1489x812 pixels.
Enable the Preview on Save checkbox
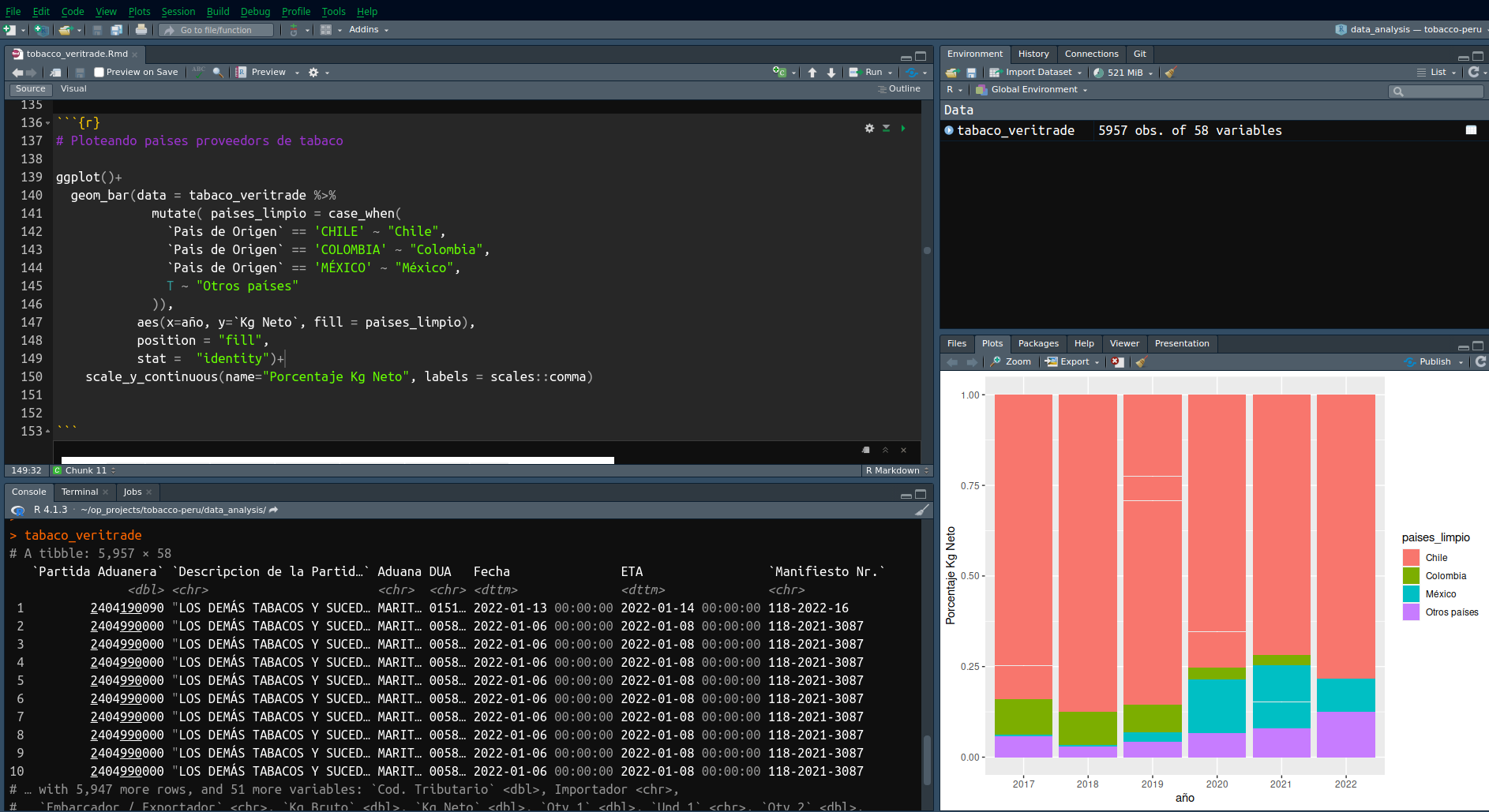[99, 73]
